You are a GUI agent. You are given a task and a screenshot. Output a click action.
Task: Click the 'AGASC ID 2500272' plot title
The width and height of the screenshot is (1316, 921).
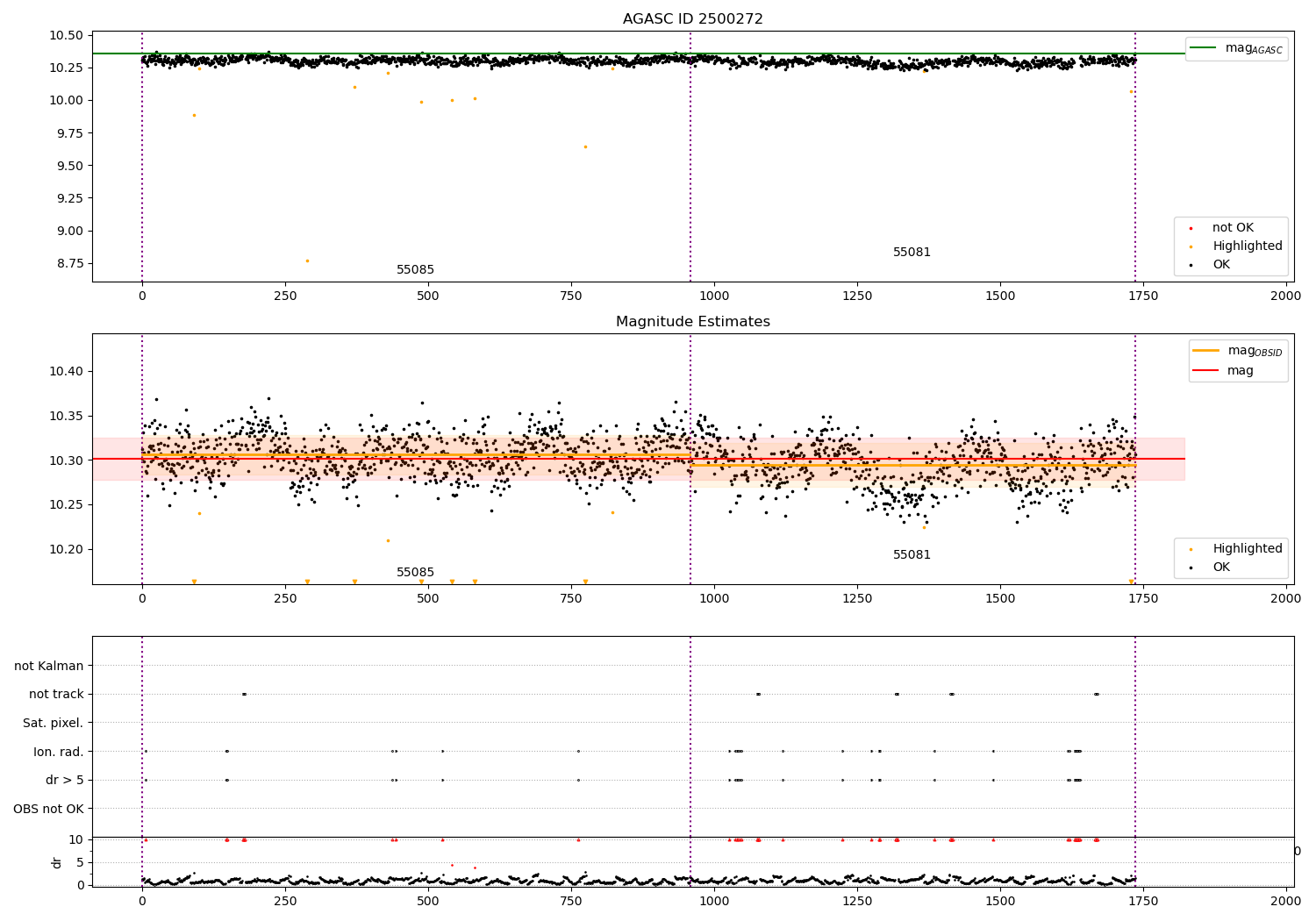tap(692, 18)
